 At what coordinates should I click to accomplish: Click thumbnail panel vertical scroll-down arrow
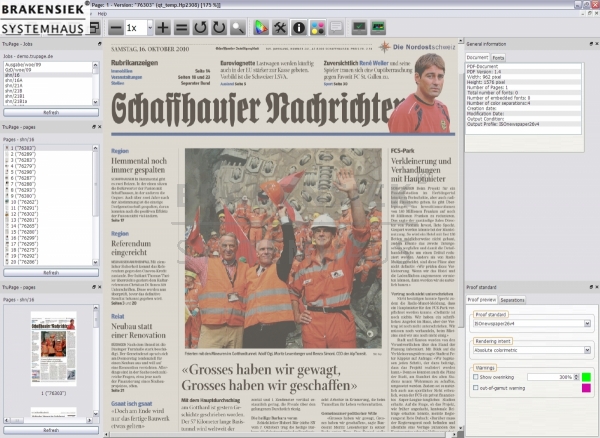96,414
